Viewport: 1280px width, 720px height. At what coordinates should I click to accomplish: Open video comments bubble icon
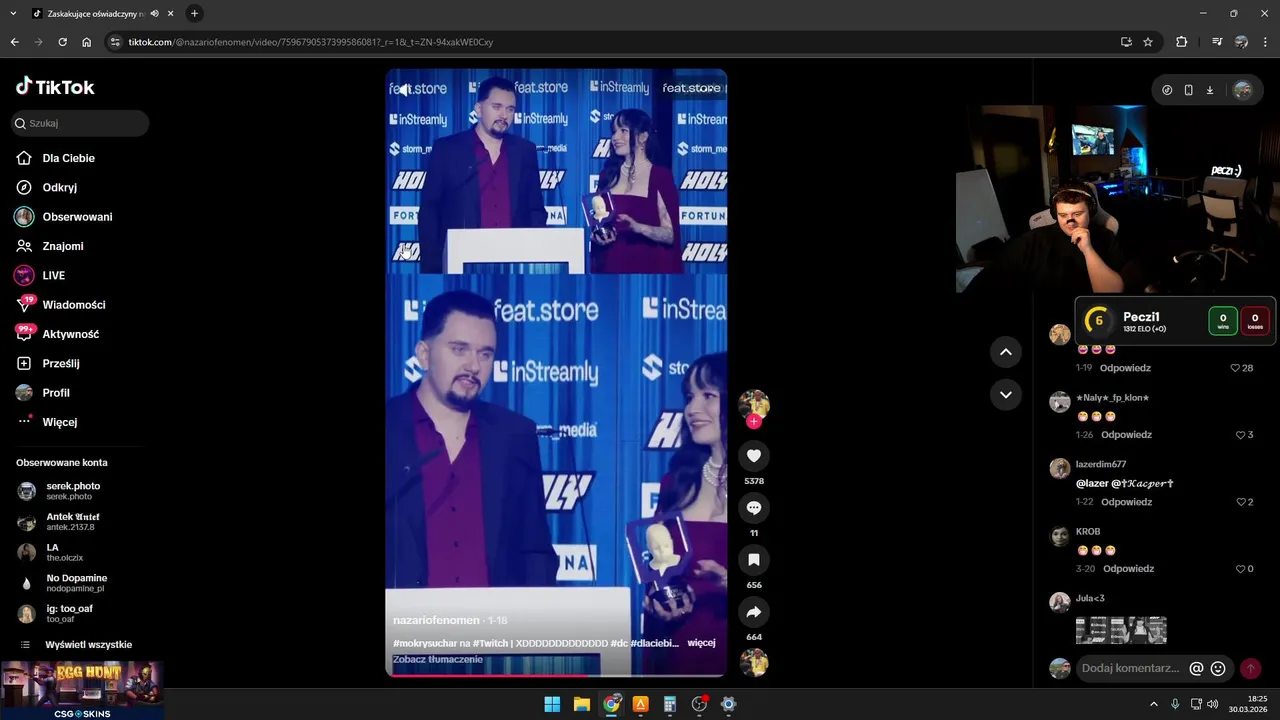pyautogui.click(x=754, y=508)
